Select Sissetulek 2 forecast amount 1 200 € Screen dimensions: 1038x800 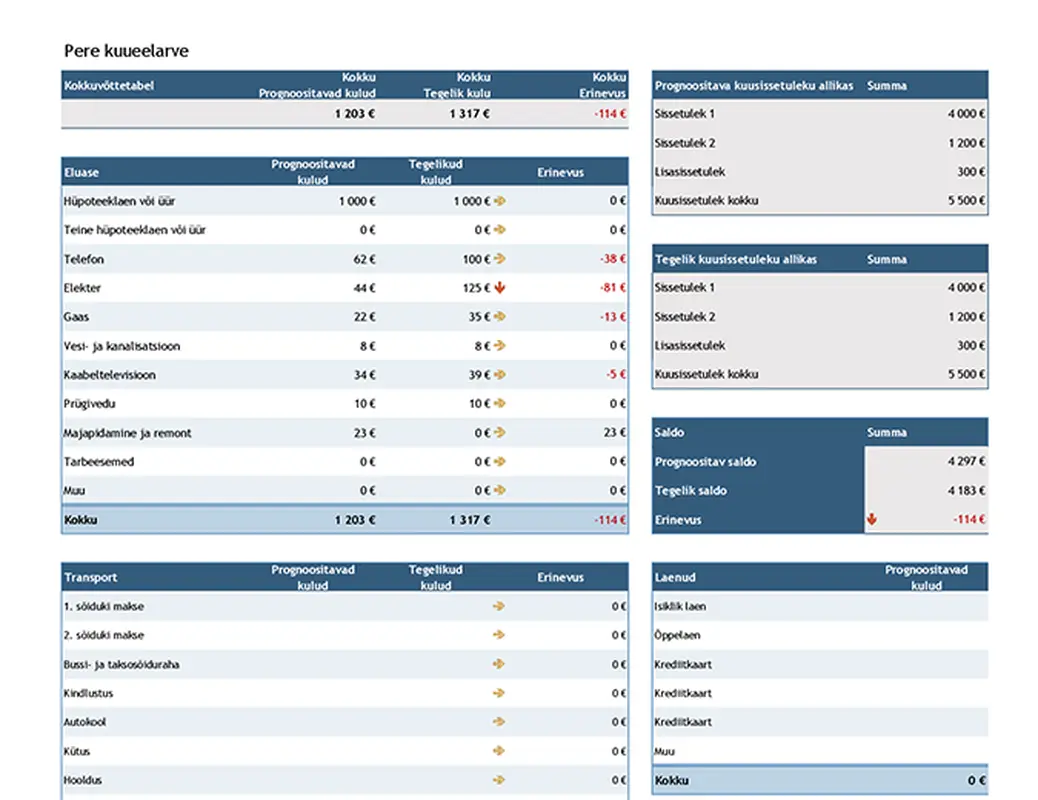tap(966, 143)
